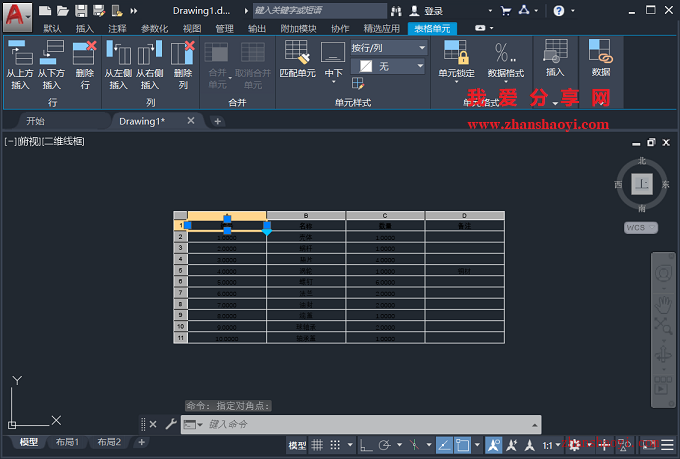
Task: Click the Open file folder icon
Action: [x=63, y=11]
